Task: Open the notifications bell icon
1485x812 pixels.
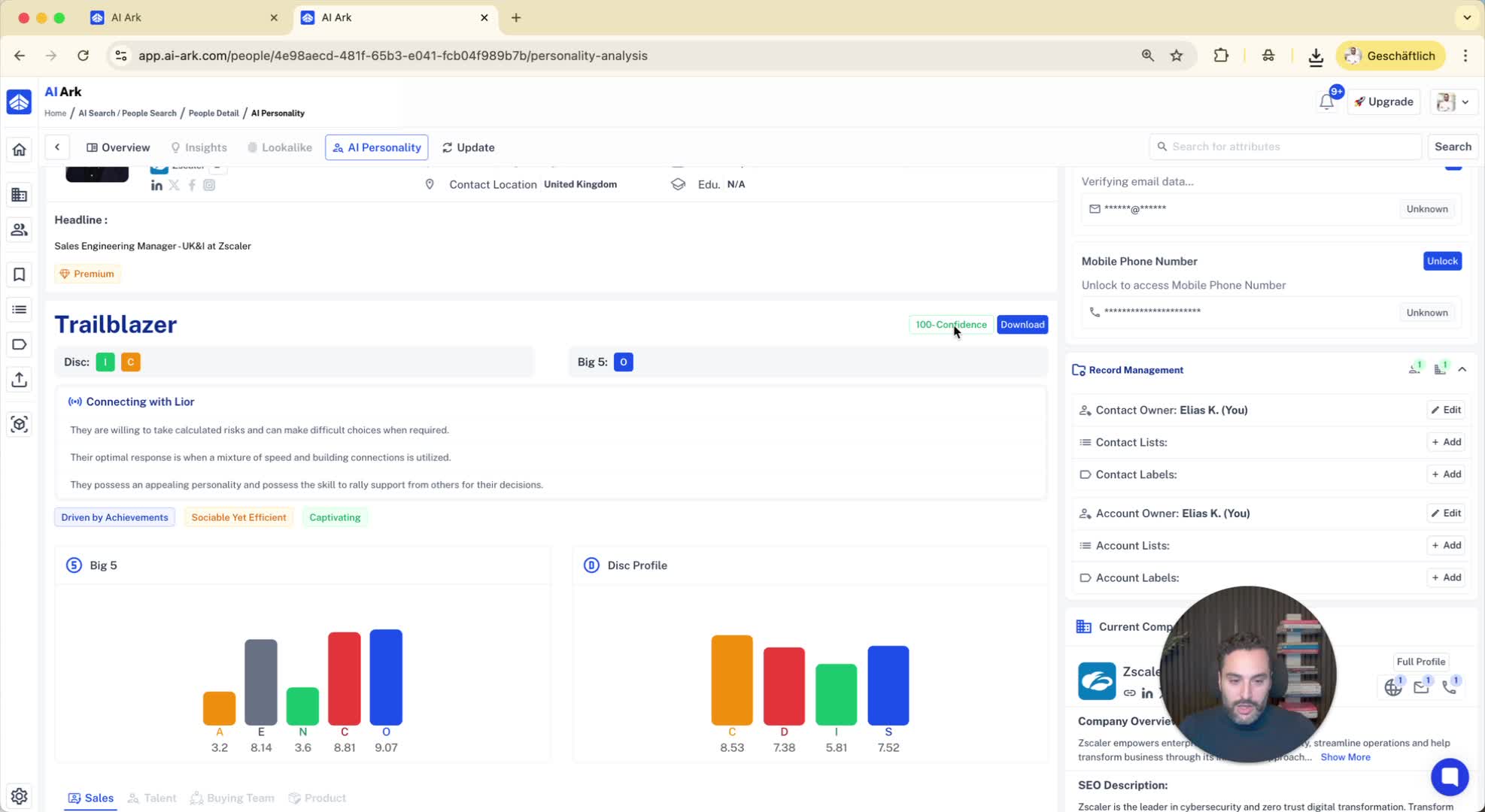Action: point(1326,102)
